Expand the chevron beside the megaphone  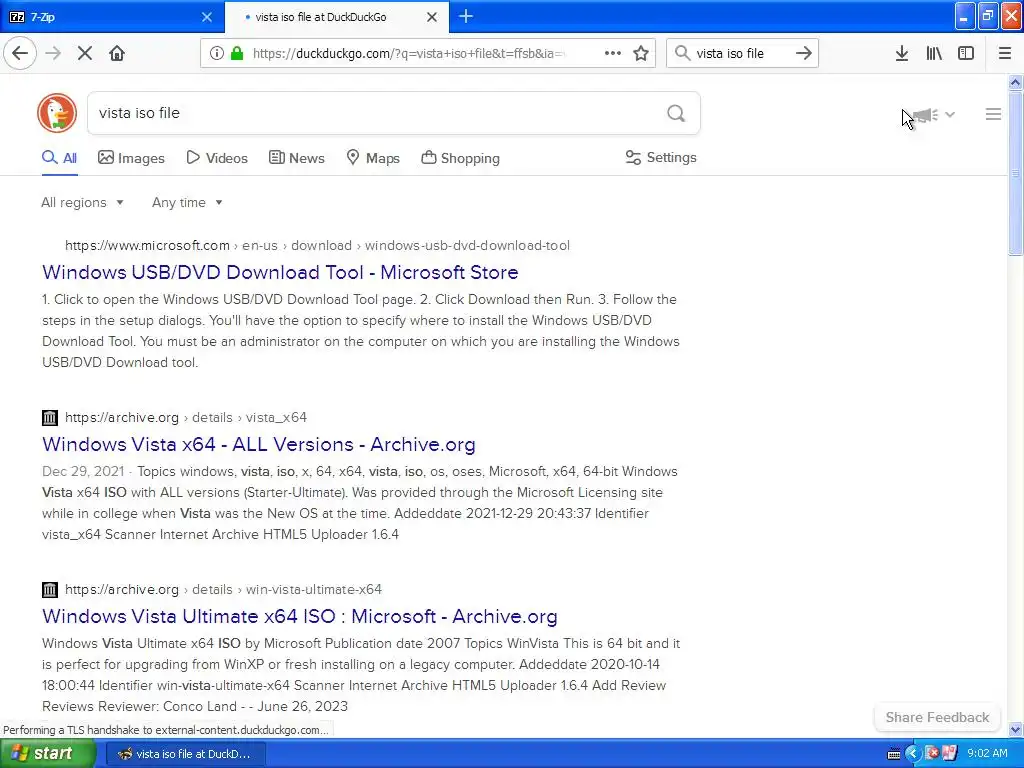[950, 114]
